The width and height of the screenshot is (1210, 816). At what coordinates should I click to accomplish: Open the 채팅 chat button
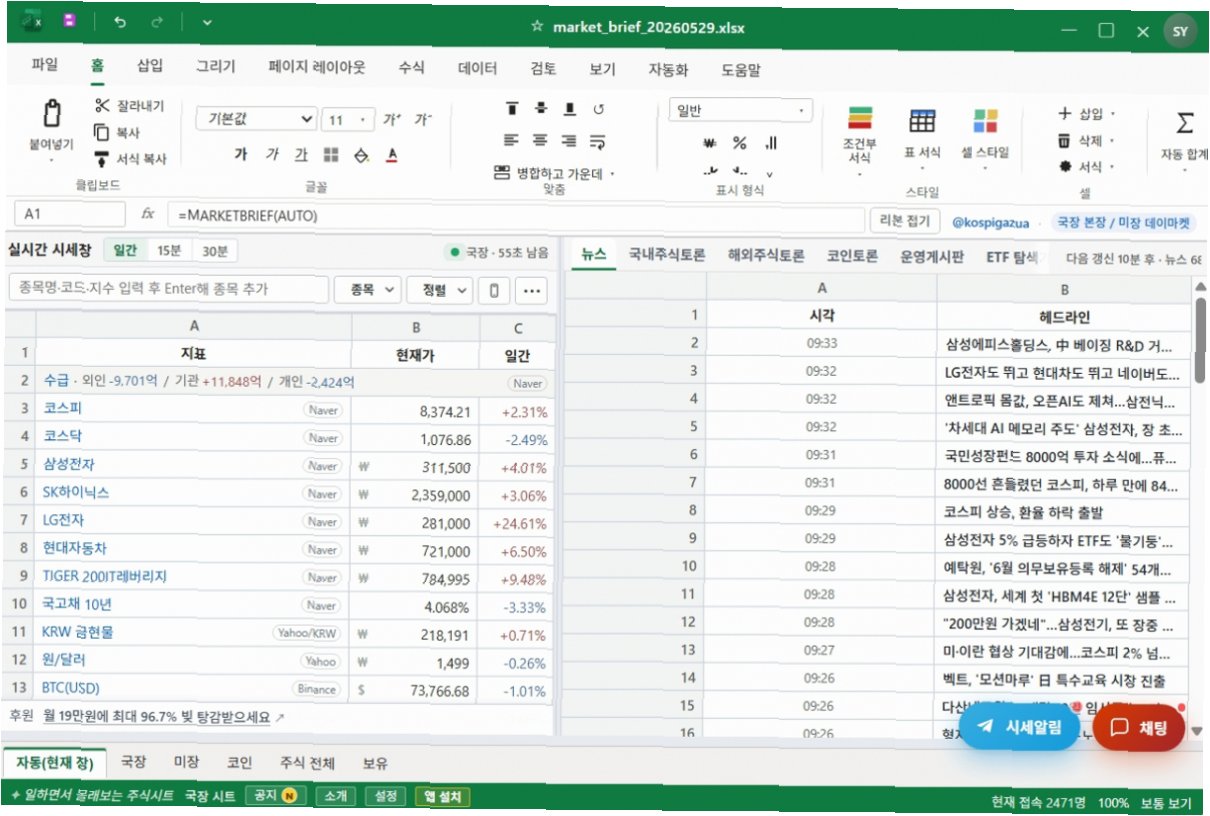click(x=1139, y=727)
